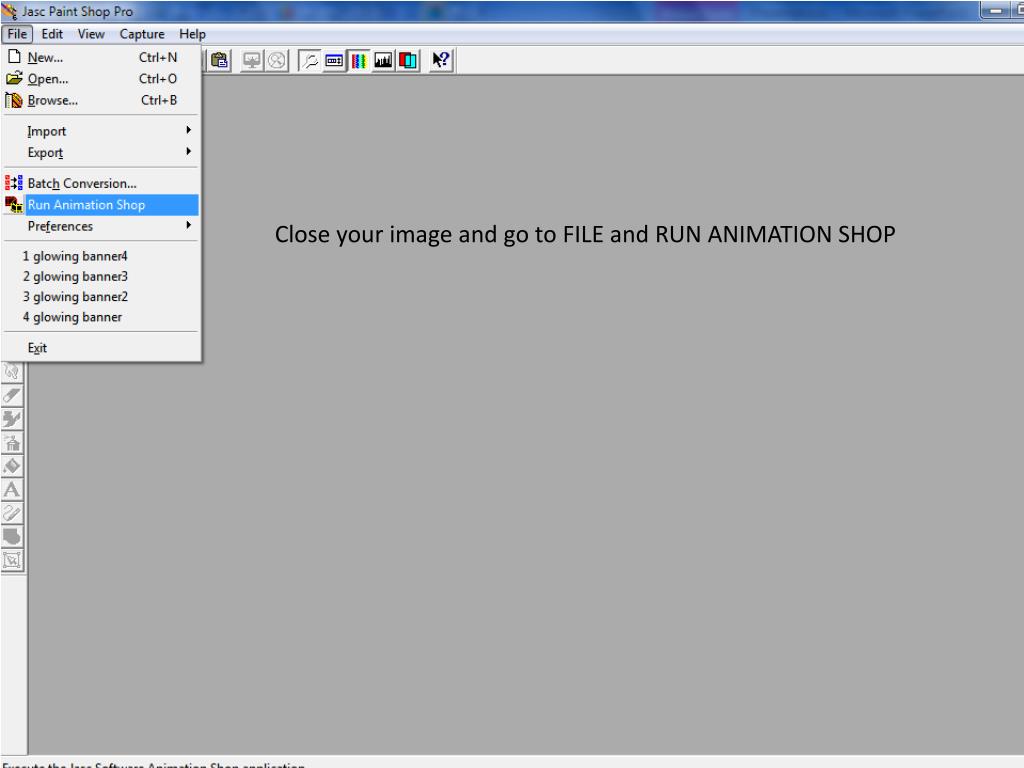This screenshot has height=768, width=1024.
Task: Close the File menu via File
Action: click(x=17, y=34)
